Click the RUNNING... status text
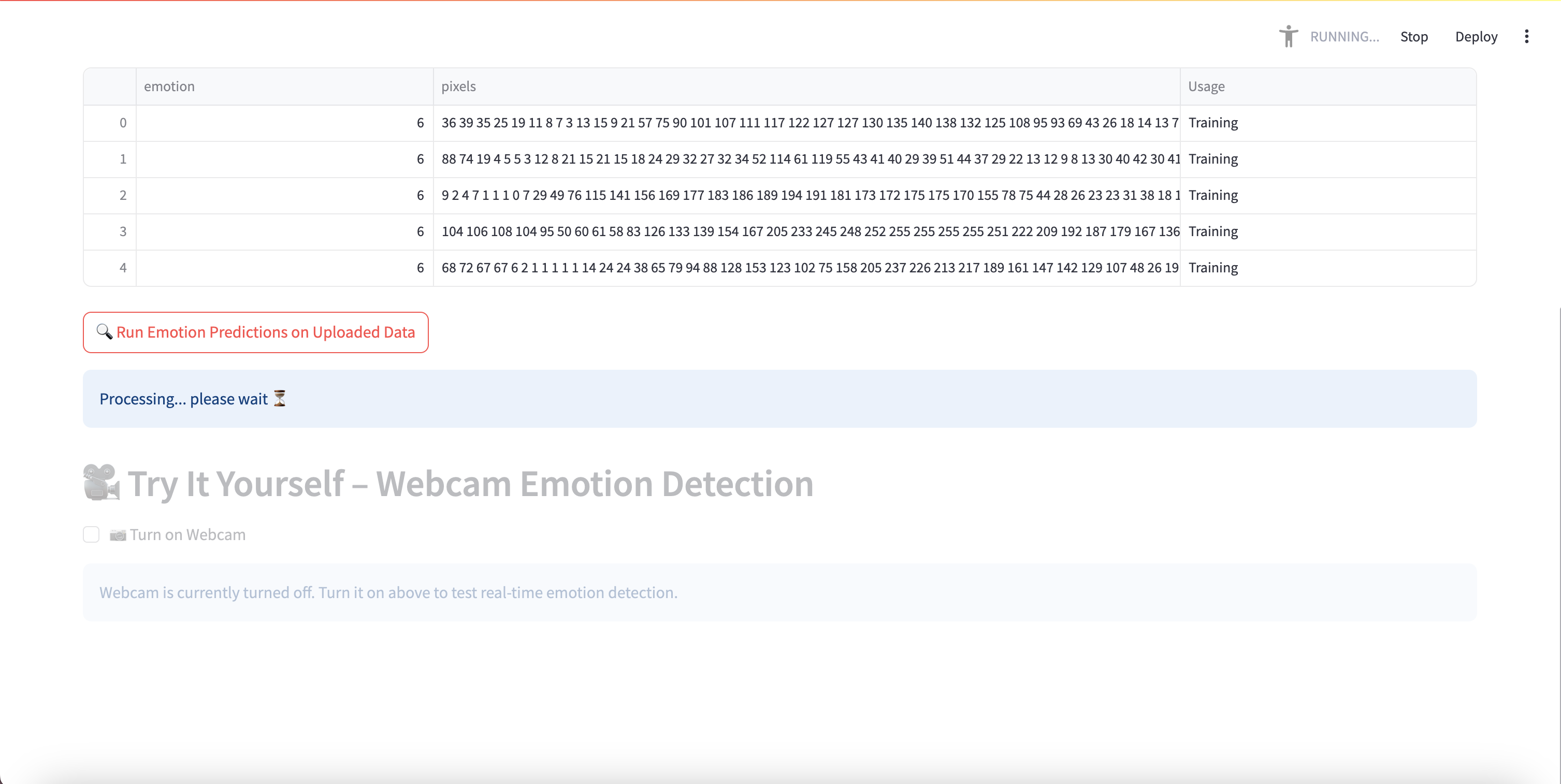Image resolution: width=1561 pixels, height=784 pixels. coord(1344,36)
